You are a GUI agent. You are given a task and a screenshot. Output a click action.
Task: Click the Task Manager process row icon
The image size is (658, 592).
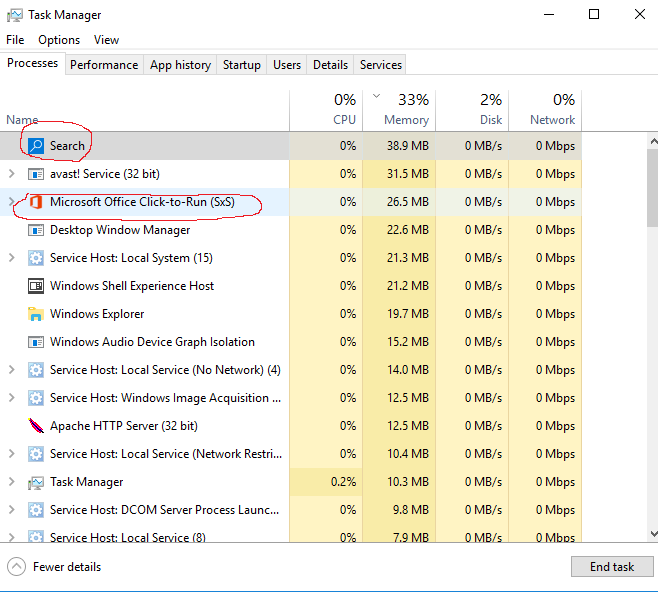point(36,482)
